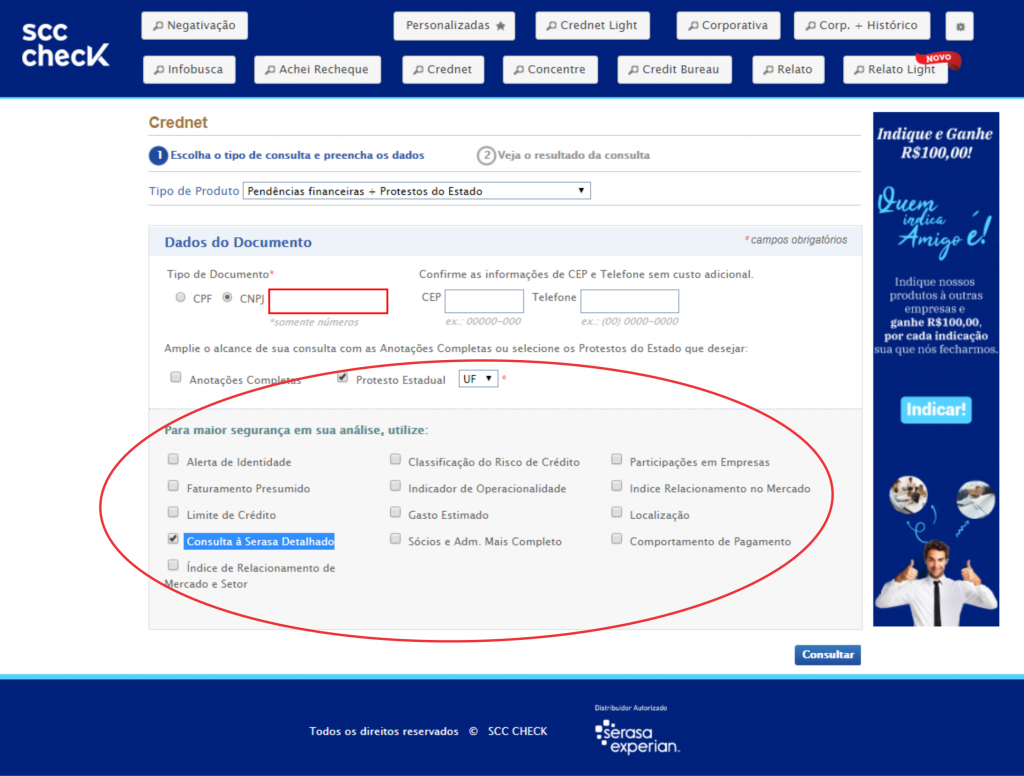Uncheck Consulta à Serasa Detalhado
Viewport: 1024px width, 776px height.
(x=173, y=539)
